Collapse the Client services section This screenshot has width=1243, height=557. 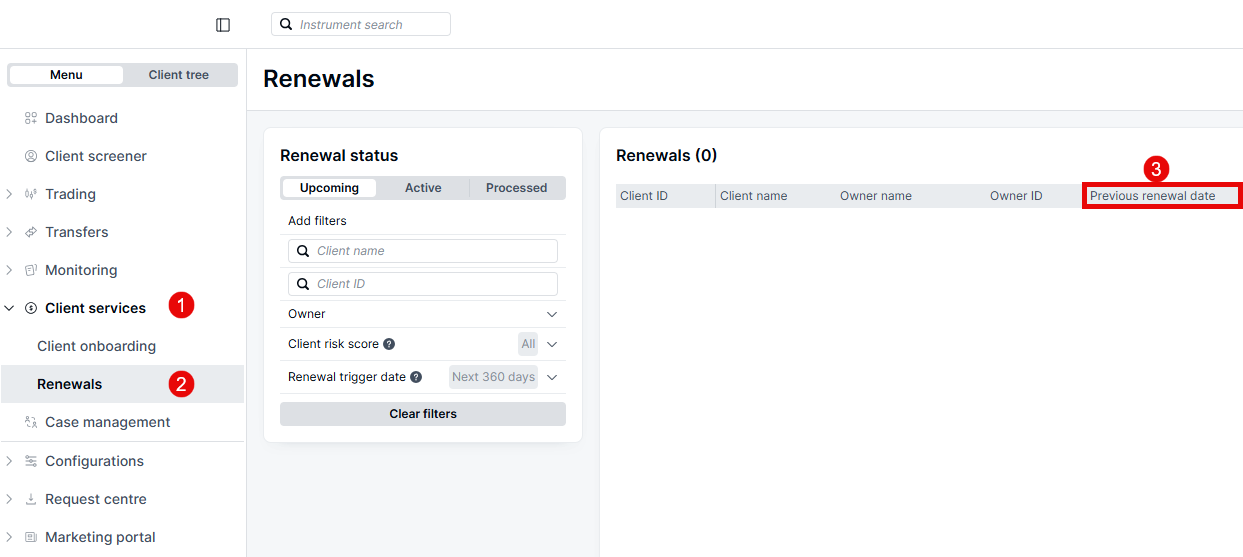click(x=9, y=308)
